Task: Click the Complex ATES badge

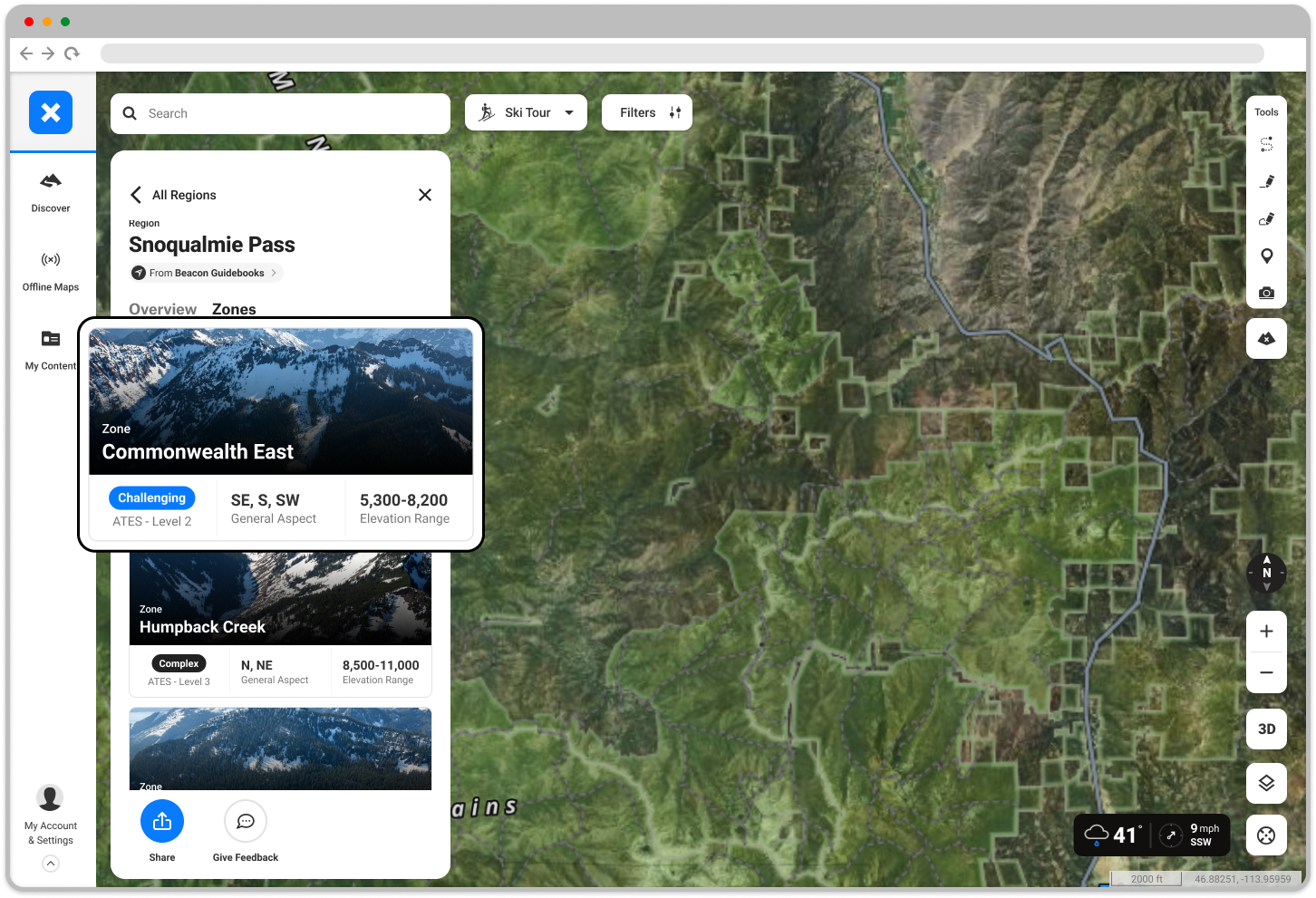Action: point(179,663)
